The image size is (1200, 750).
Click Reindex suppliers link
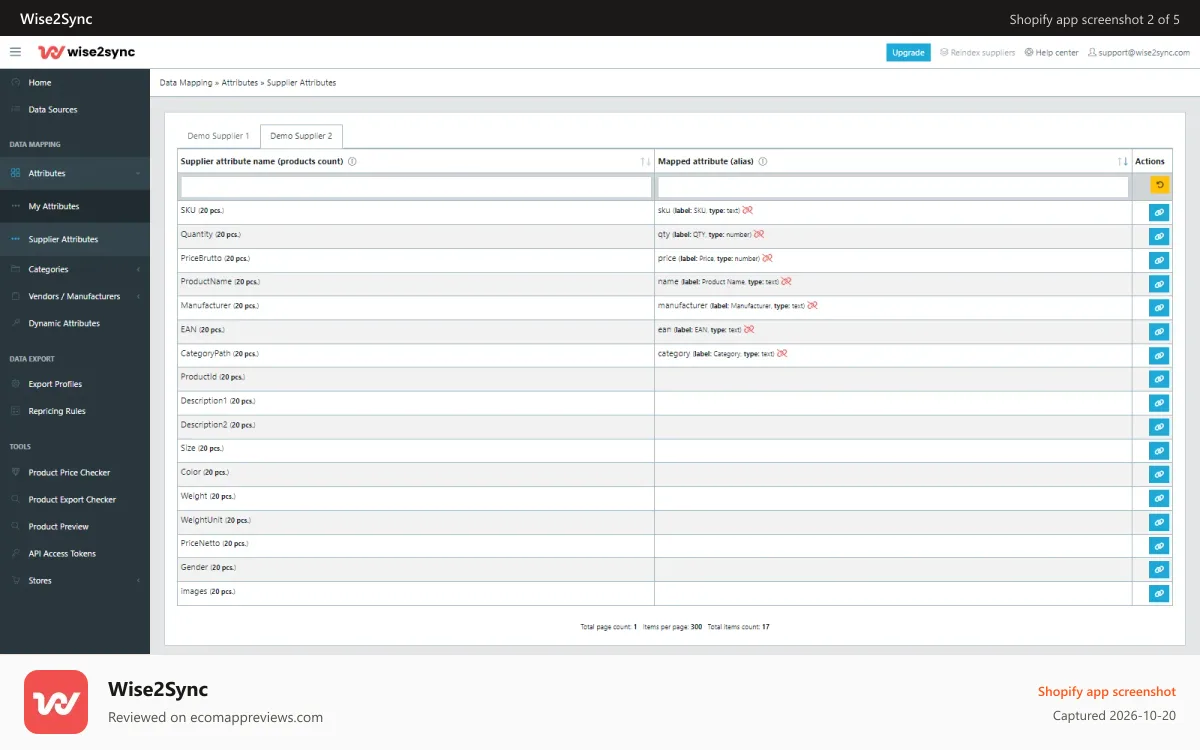[977, 53]
